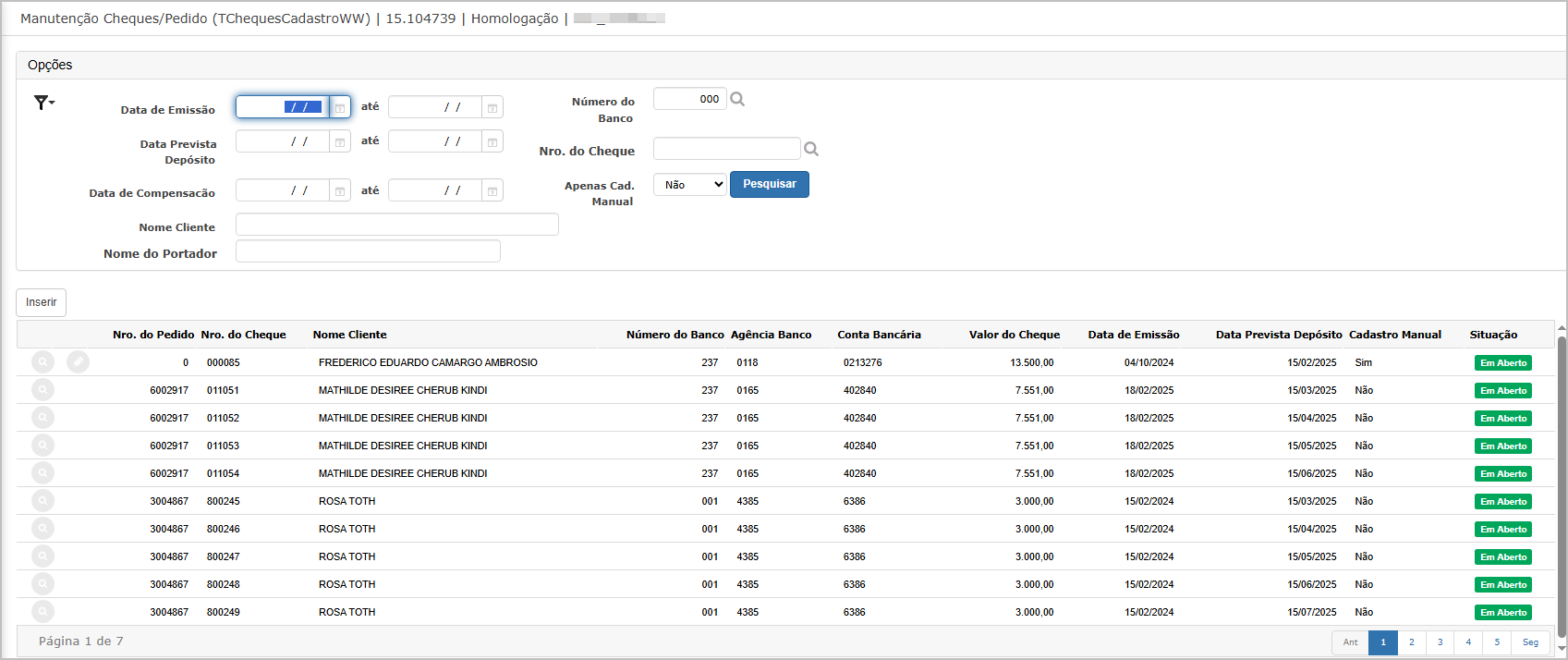Viewport: 1568px width, 660px height.
Task: Focus Data de Emissão start date field
Action: [283, 107]
